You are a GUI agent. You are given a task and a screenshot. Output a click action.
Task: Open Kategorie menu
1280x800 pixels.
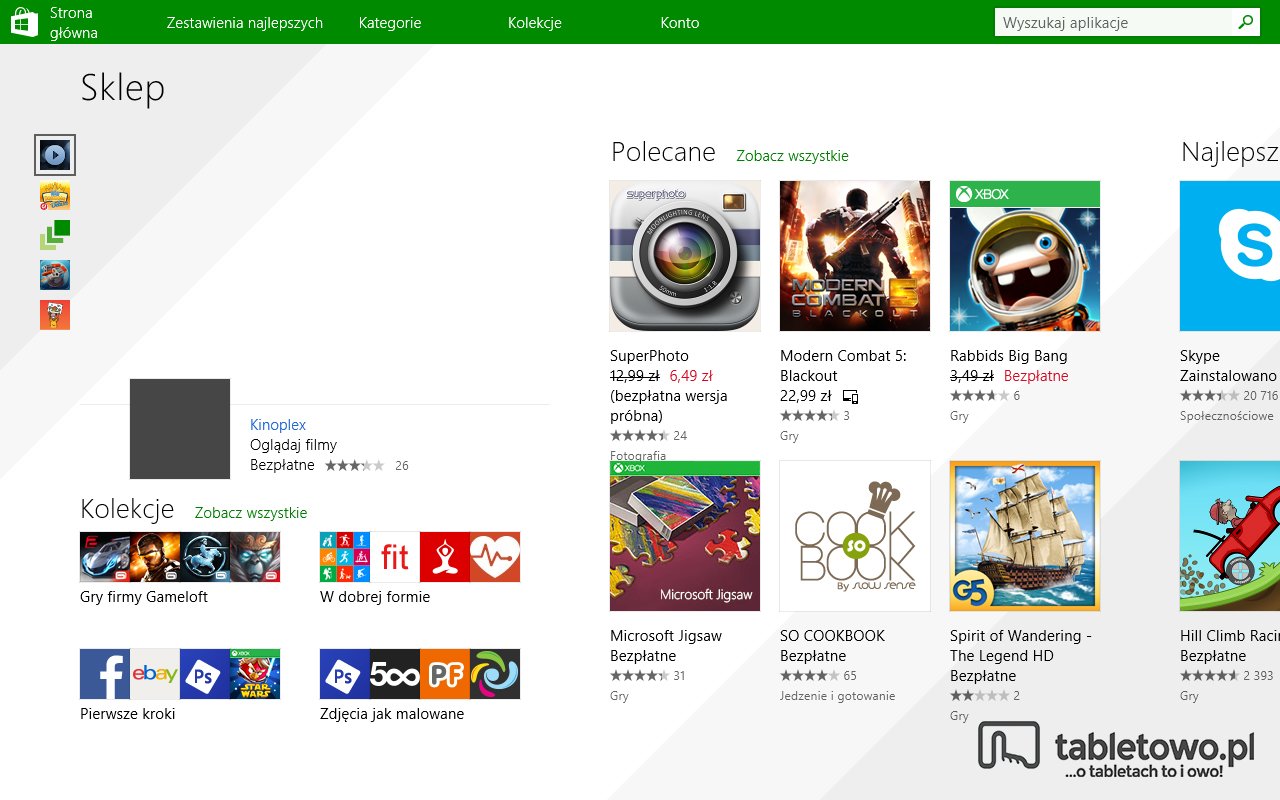pyautogui.click(x=390, y=22)
